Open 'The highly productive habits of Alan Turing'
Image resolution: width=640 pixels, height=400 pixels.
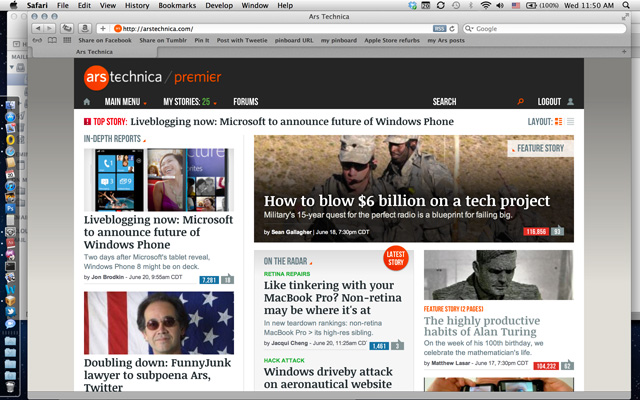click(482, 326)
